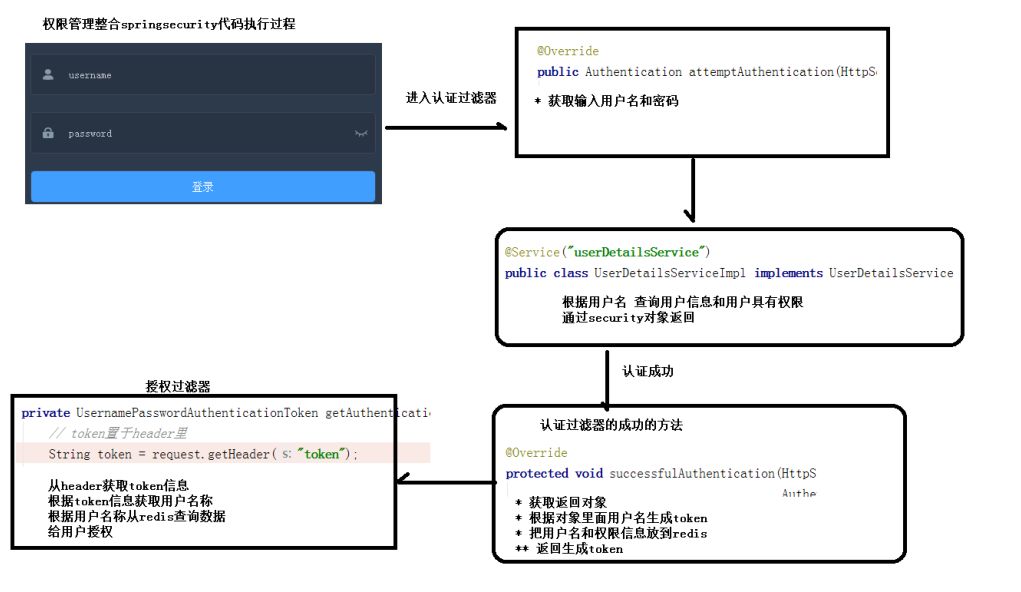The image size is (1021, 592).
Task: Click the blue 登录 login button
Action: click(x=203, y=187)
